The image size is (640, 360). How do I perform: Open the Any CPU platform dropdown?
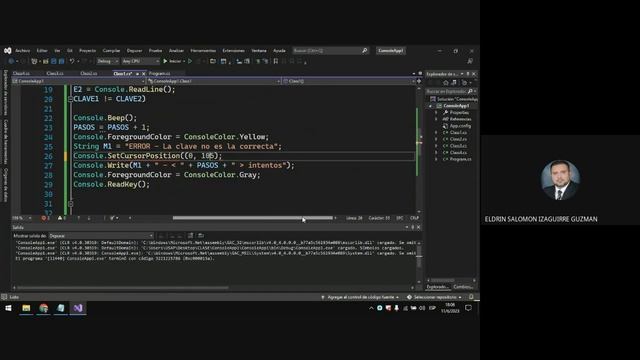coord(140,61)
